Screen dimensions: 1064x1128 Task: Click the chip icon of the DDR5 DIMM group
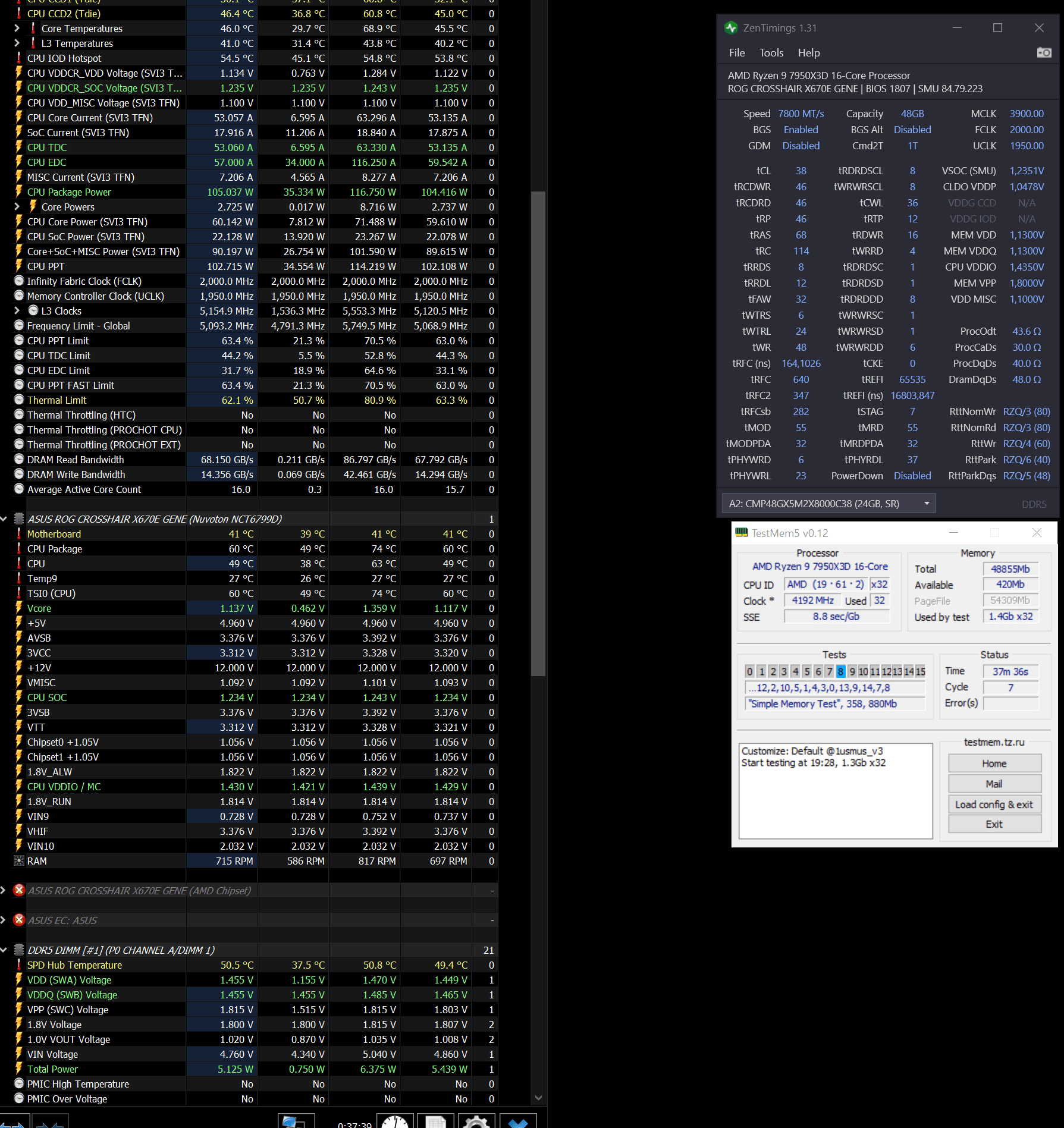[19, 950]
